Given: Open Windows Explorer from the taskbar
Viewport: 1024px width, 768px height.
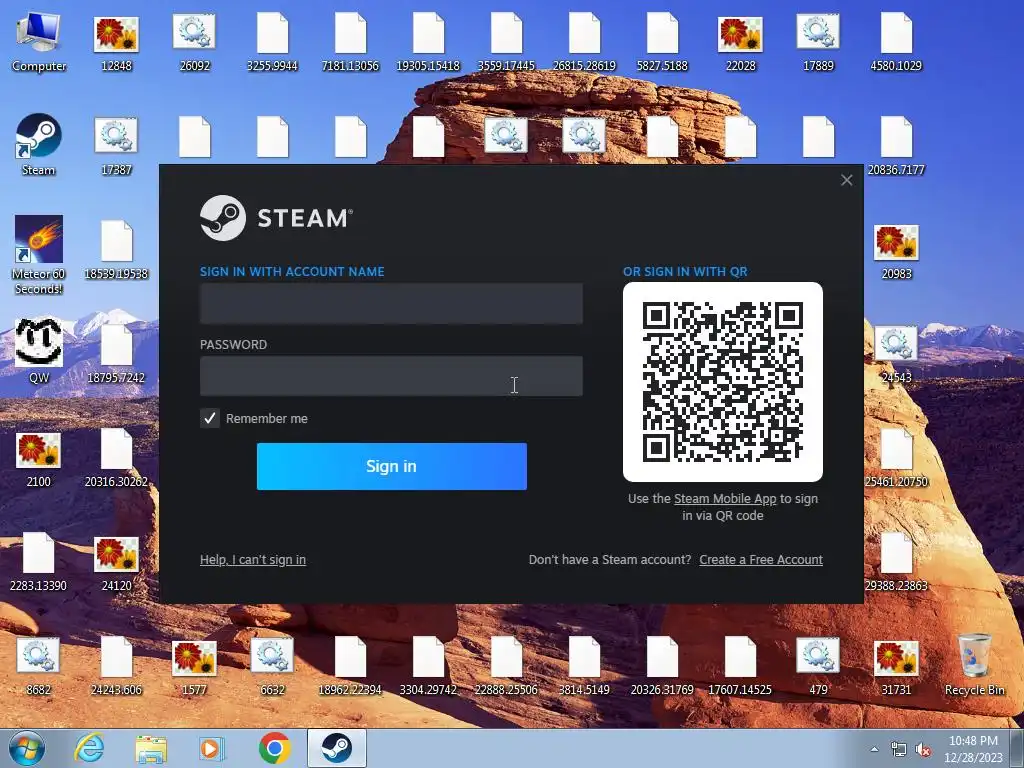Looking at the screenshot, I should coord(151,748).
